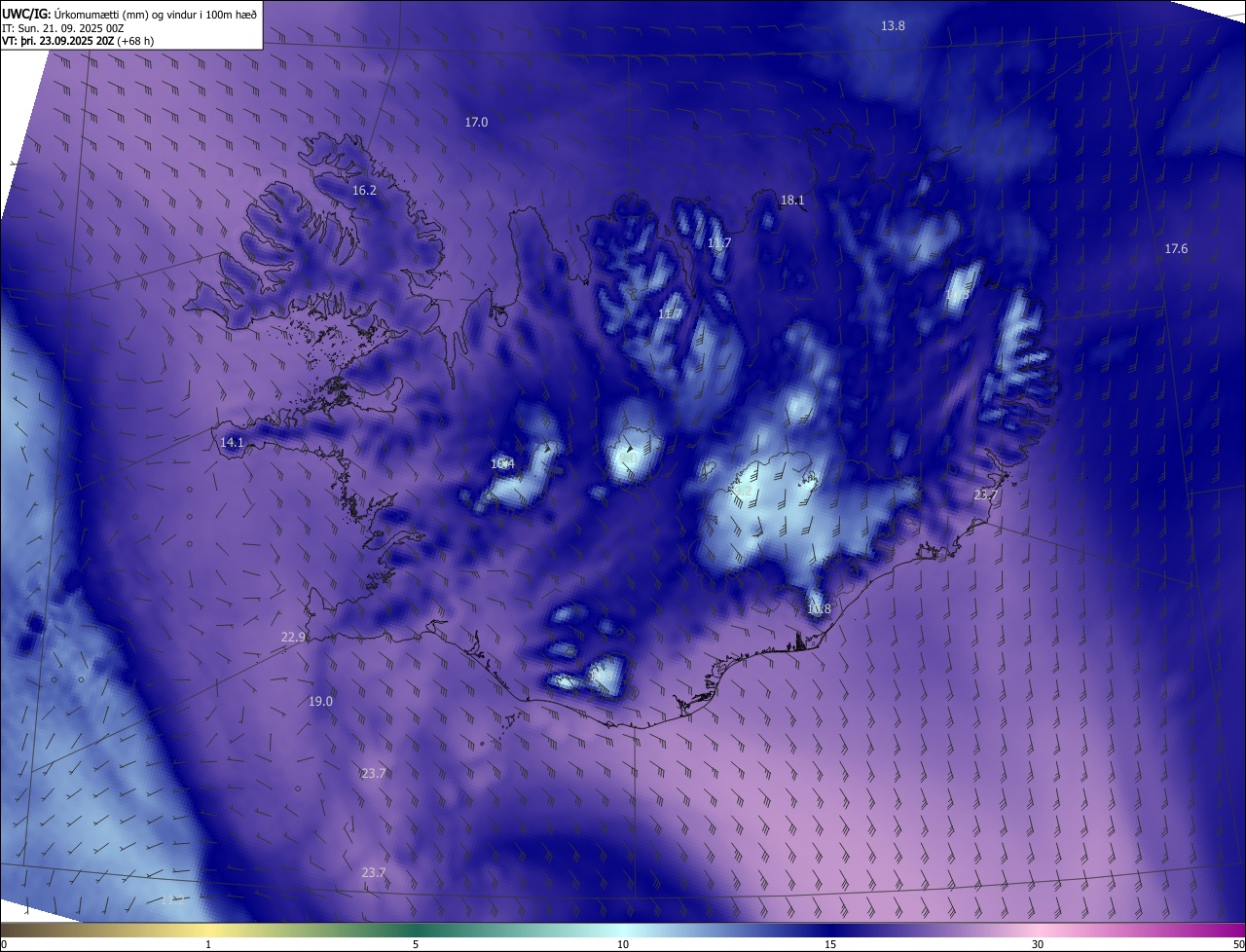Click the 13.8 value label on the map
This screenshot has width=1246, height=952.
tap(893, 26)
